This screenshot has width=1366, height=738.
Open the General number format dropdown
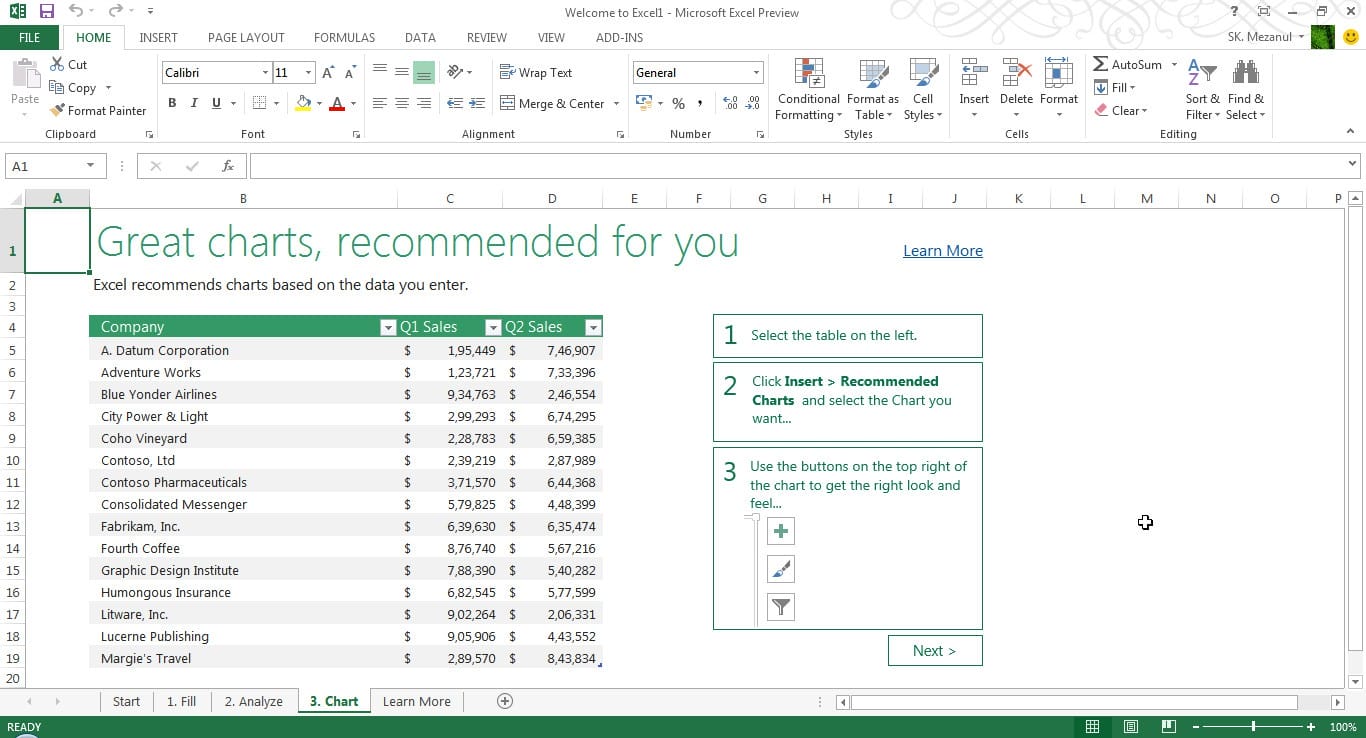pyautogui.click(x=757, y=73)
